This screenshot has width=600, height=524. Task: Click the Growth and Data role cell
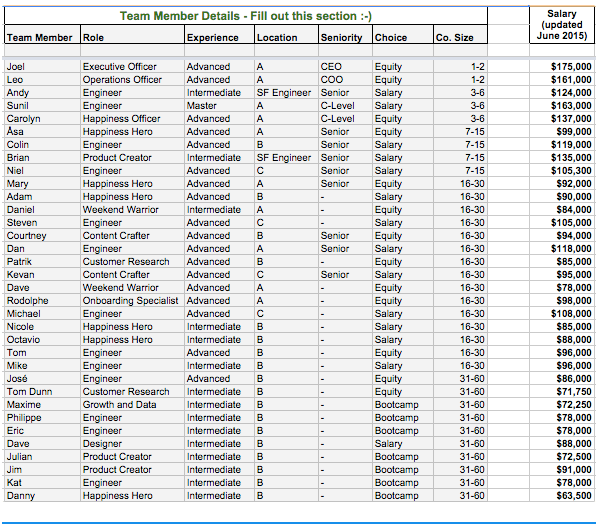[132, 405]
